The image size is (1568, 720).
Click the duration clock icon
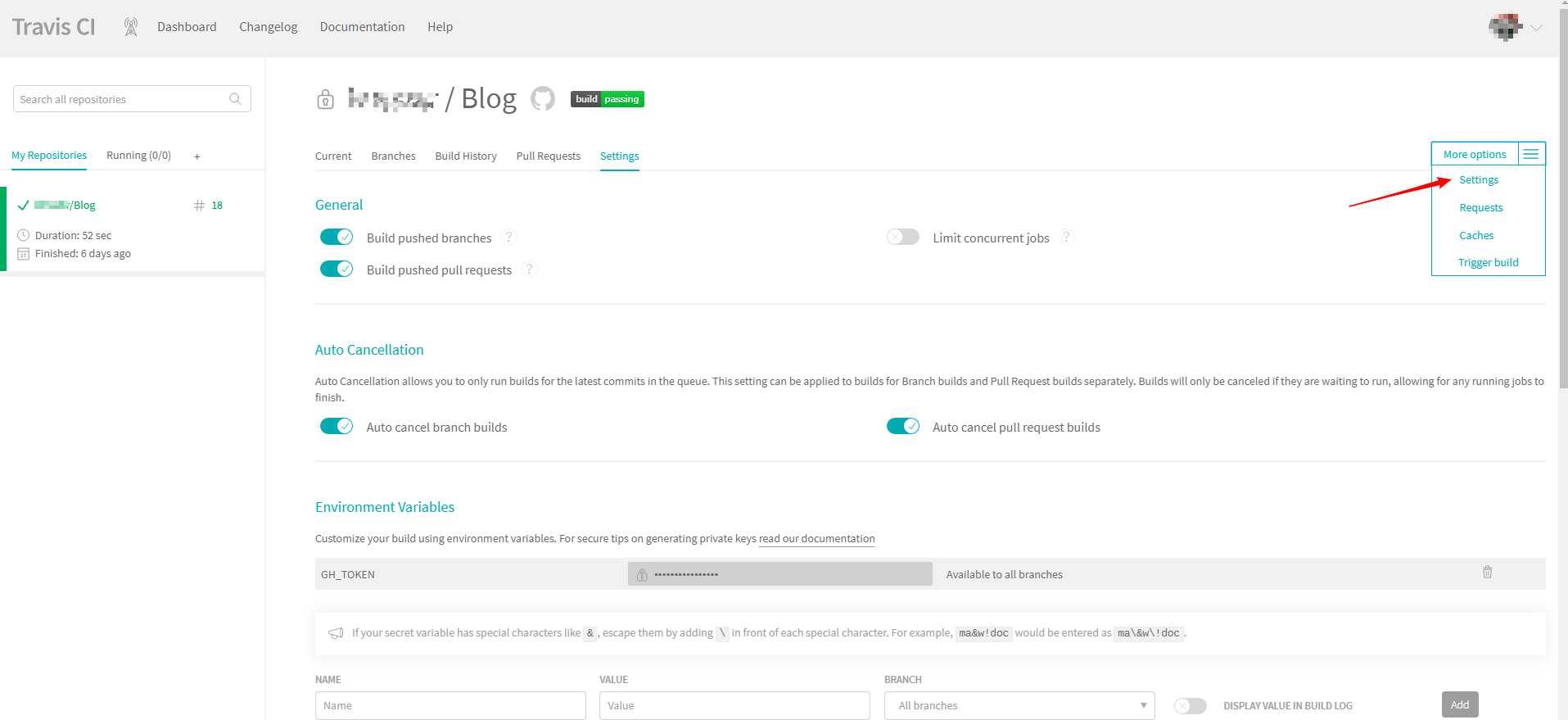23,235
